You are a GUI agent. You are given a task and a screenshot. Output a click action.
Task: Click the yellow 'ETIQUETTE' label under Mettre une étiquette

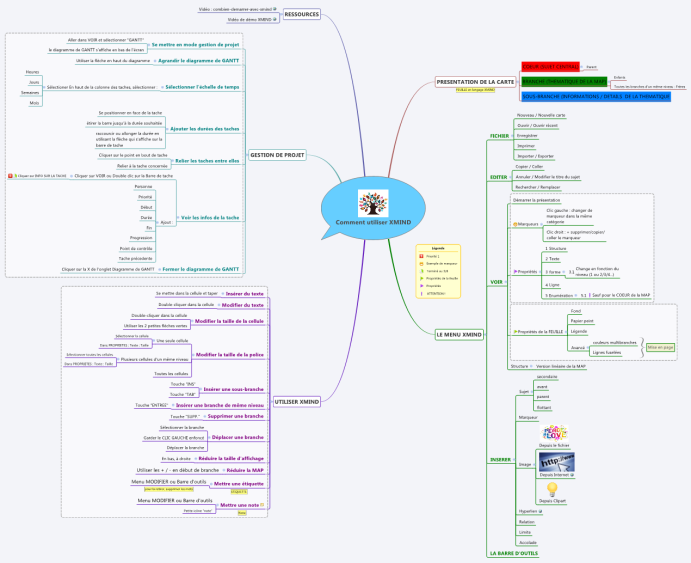coord(239,492)
